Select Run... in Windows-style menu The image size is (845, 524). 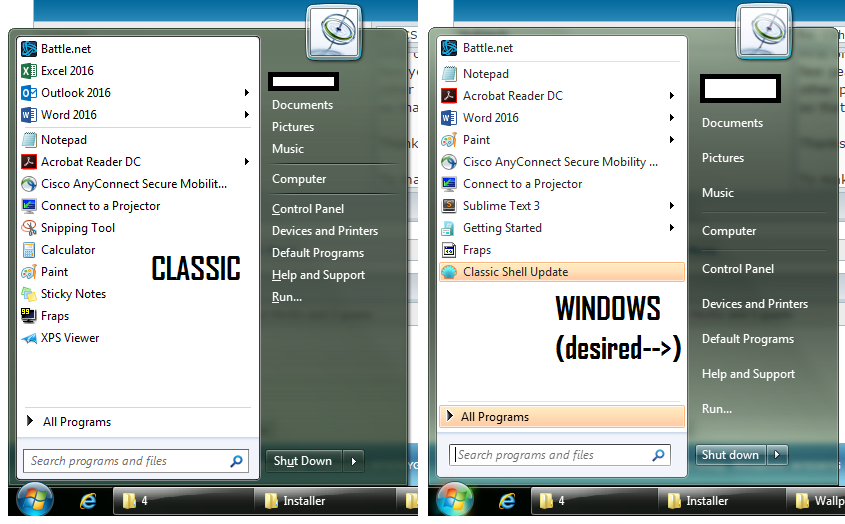[717, 409]
